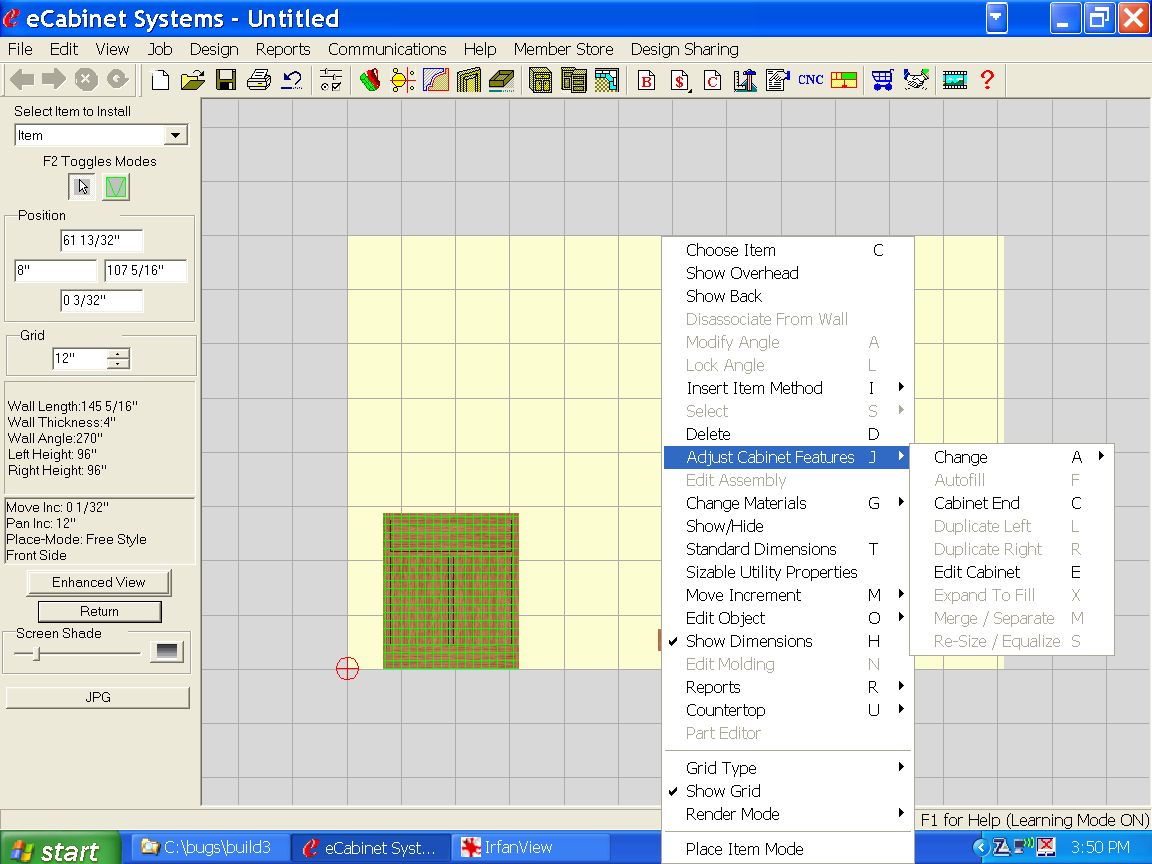Viewport: 1152px width, 864px height.
Task: Expand Insert Item Method submenu
Action: [788, 388]
